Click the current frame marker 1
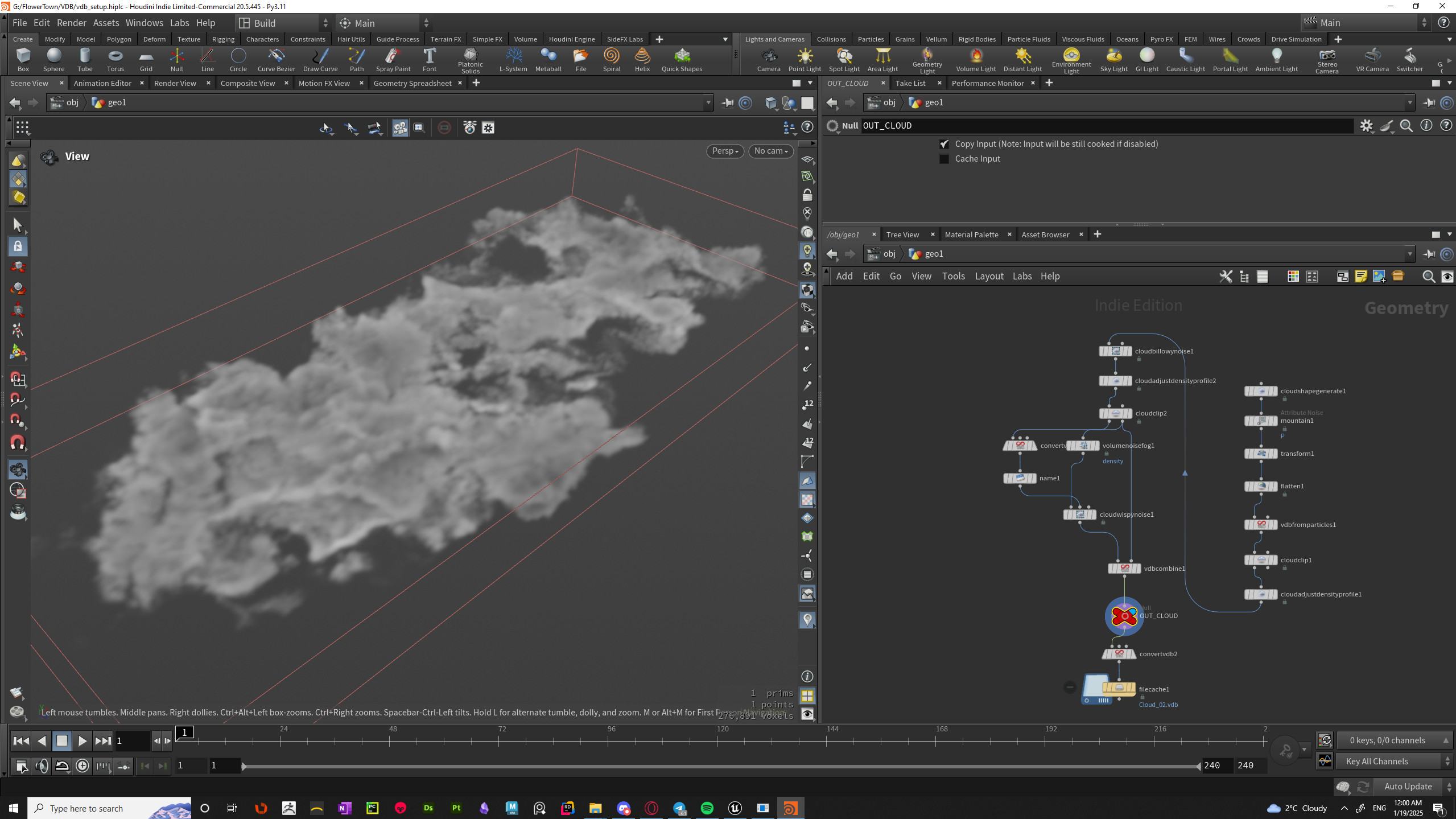 coord(184,732)
